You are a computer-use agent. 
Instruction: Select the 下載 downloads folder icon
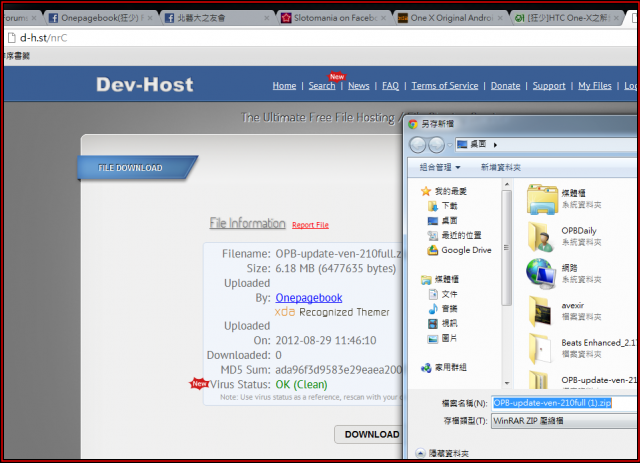pyautogui.click(x=433, y=206)
